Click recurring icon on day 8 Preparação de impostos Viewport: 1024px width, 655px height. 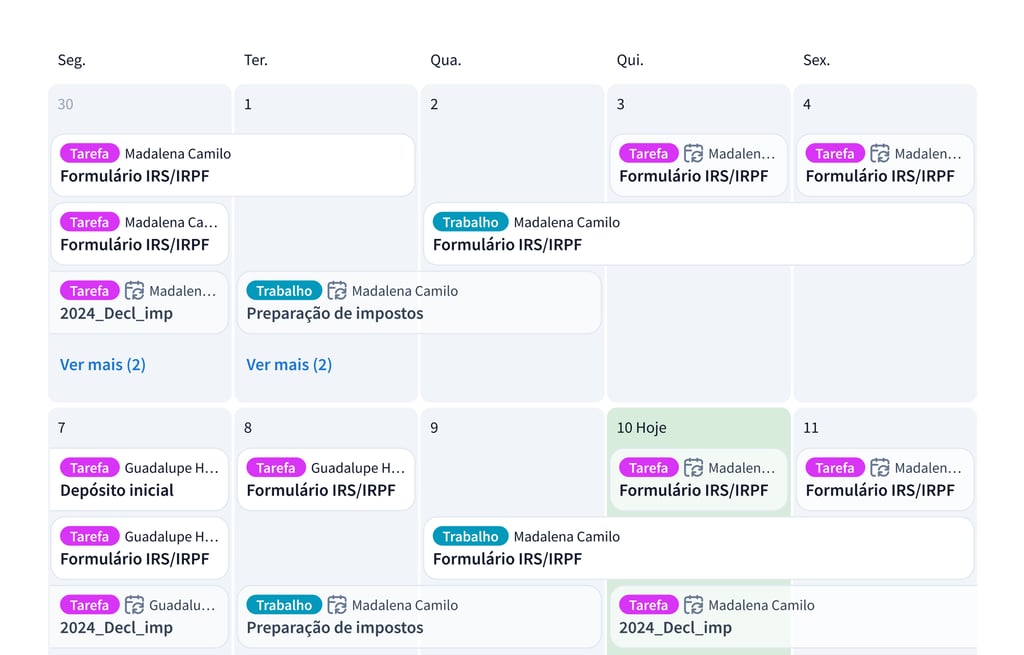click(x=337, y=605)
